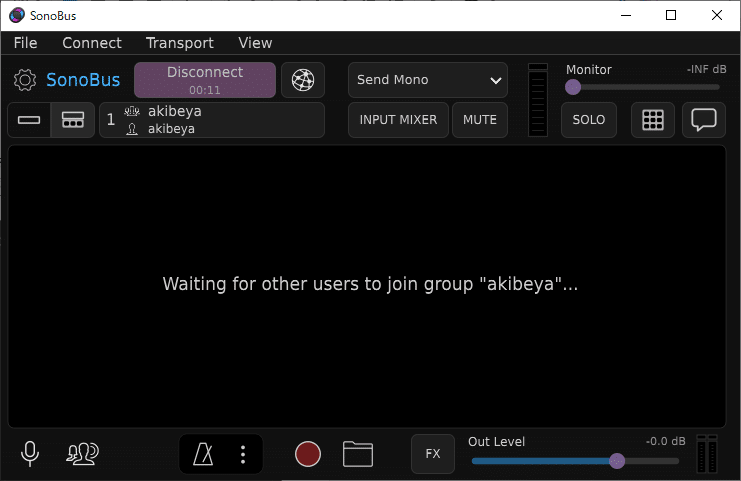Open the View menu

coord(255,43)
